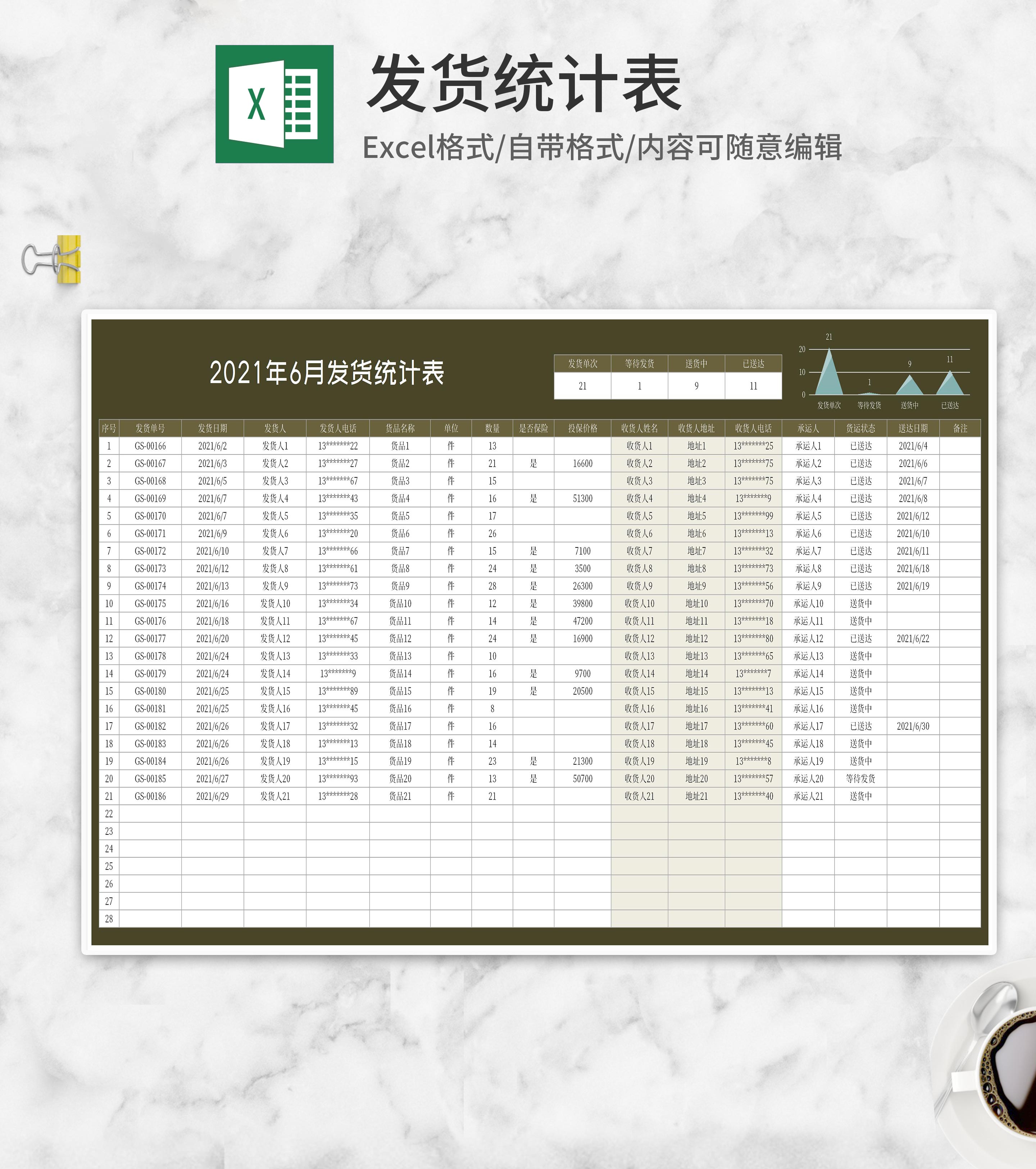
Task: Click cell GS-00166 in first row
Action: 150,446
